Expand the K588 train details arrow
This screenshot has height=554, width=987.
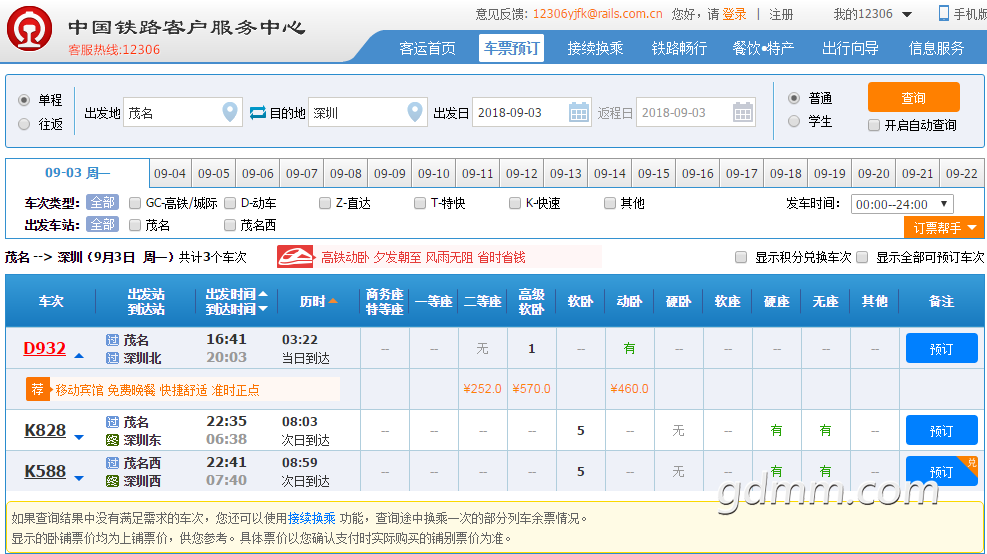tap(79, 478)
